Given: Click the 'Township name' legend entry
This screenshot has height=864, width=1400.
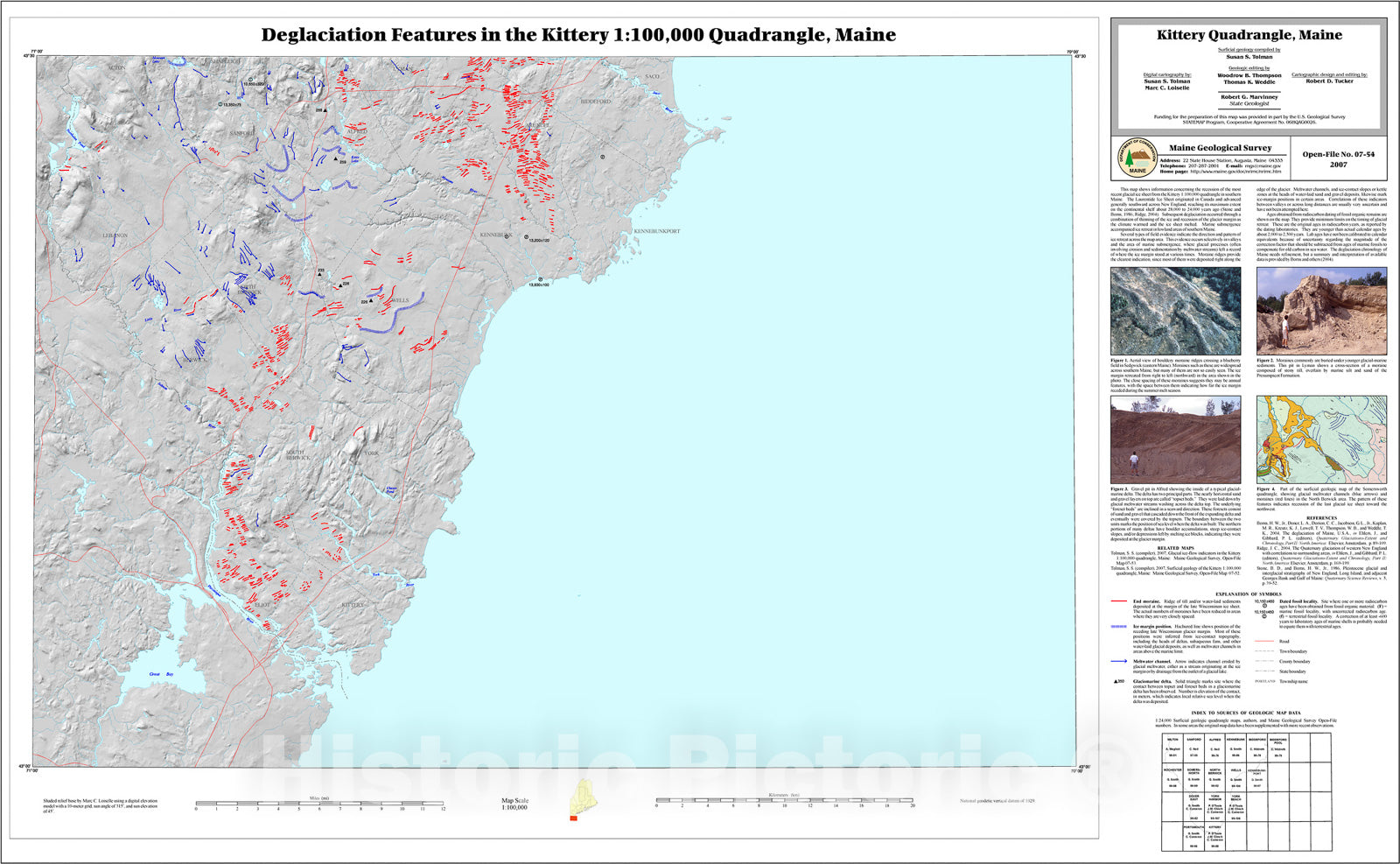Looking at the screenshot, I should (x=1294, y=681).
